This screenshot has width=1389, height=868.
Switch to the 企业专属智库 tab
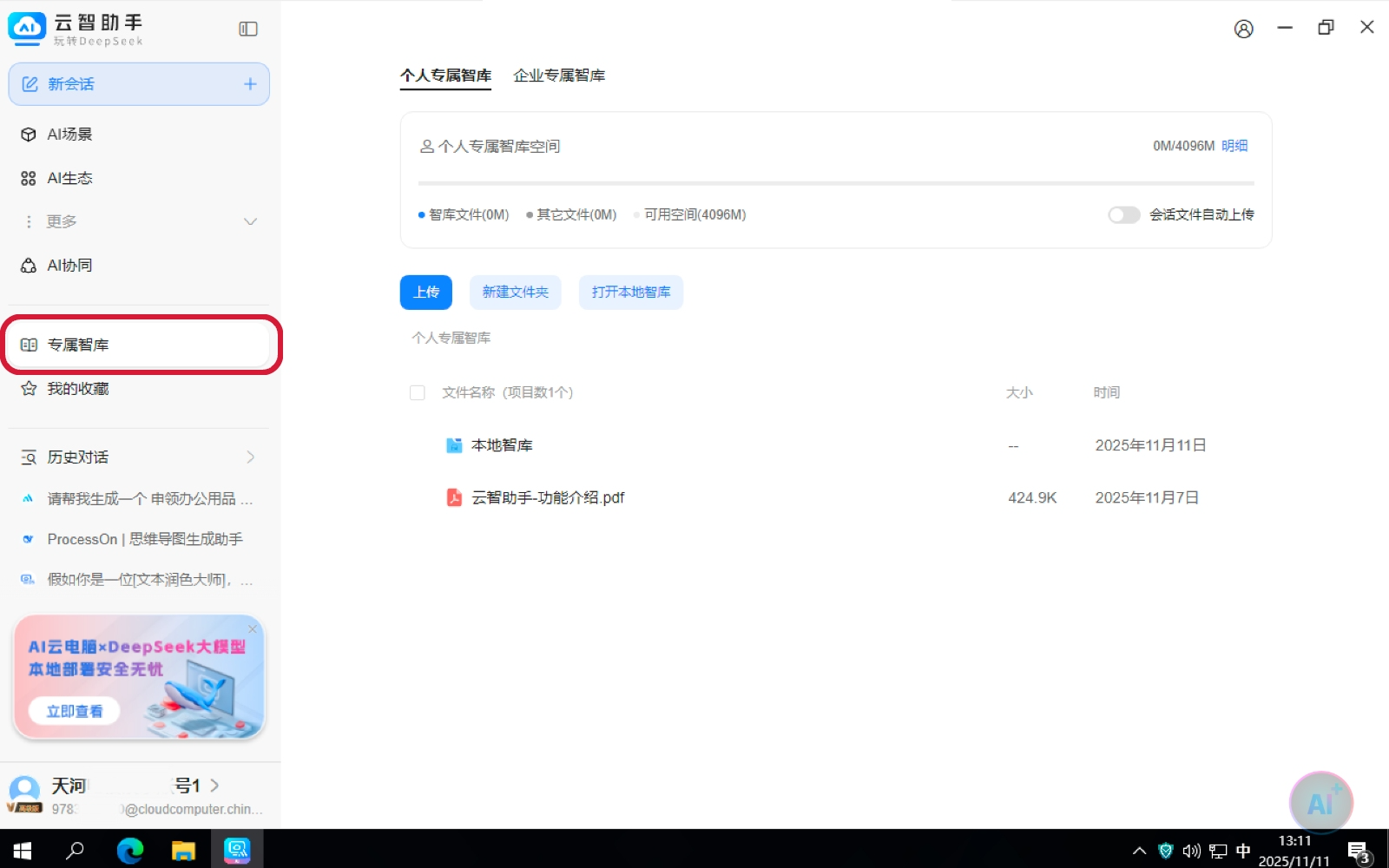click(559, 76)
